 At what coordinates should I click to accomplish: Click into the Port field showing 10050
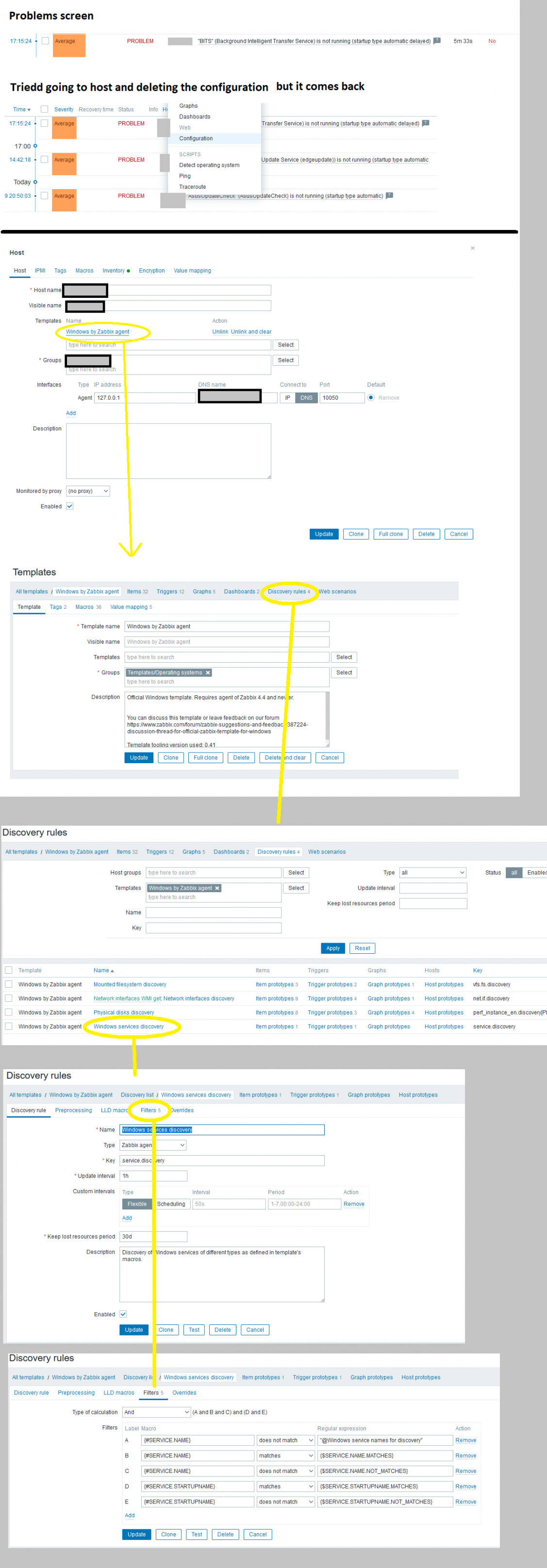point(342,398)
